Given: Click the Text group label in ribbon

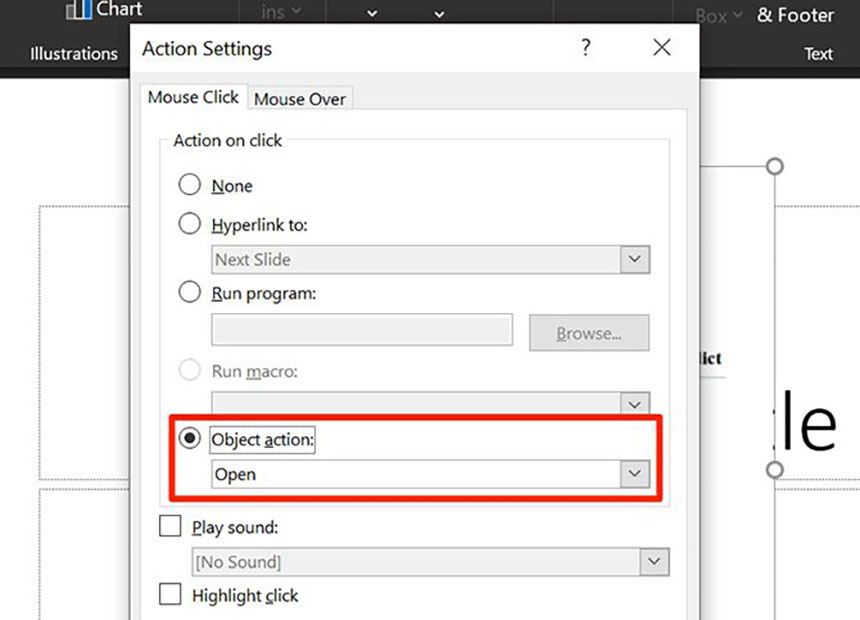Looking at the screenshot, I should coord(818,54).
